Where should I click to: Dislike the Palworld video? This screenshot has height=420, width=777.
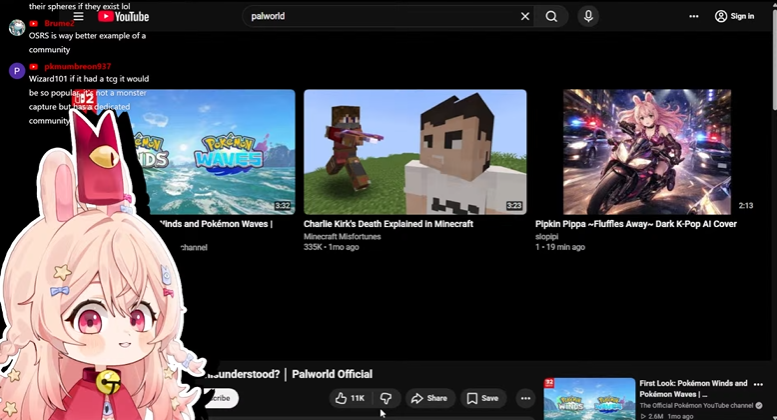tap(386, 398)
